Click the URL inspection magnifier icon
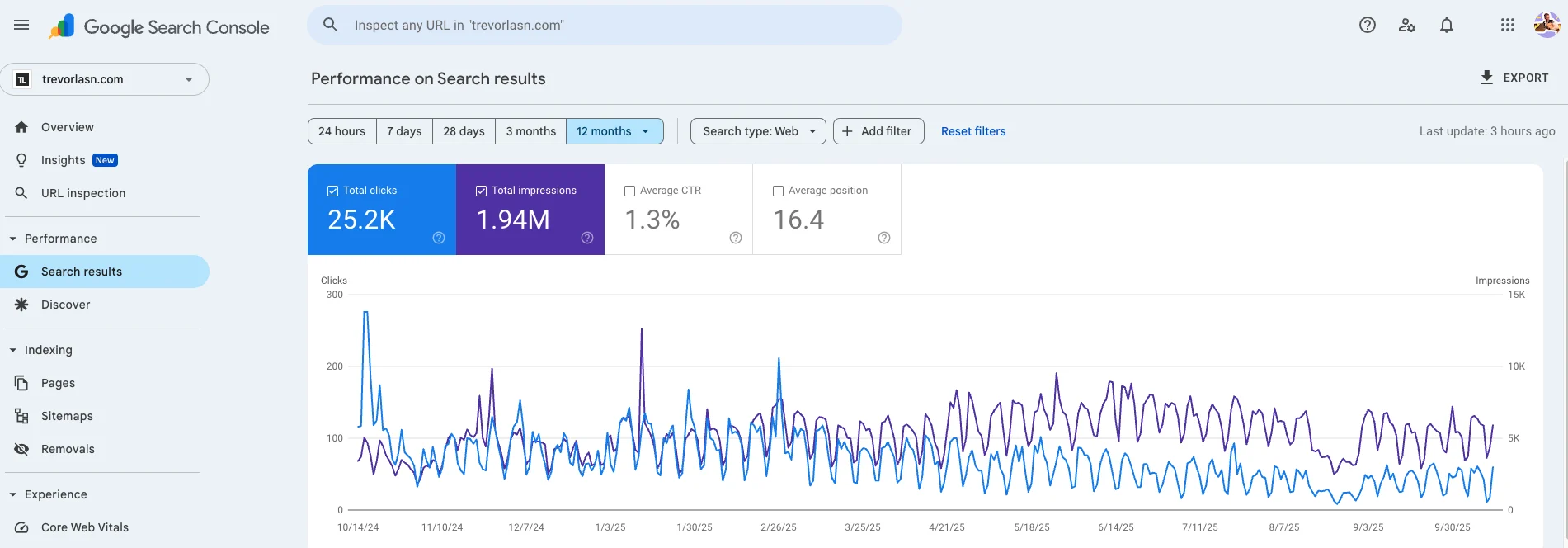Viewport: 1568px width, 548px height. [21, 193]
